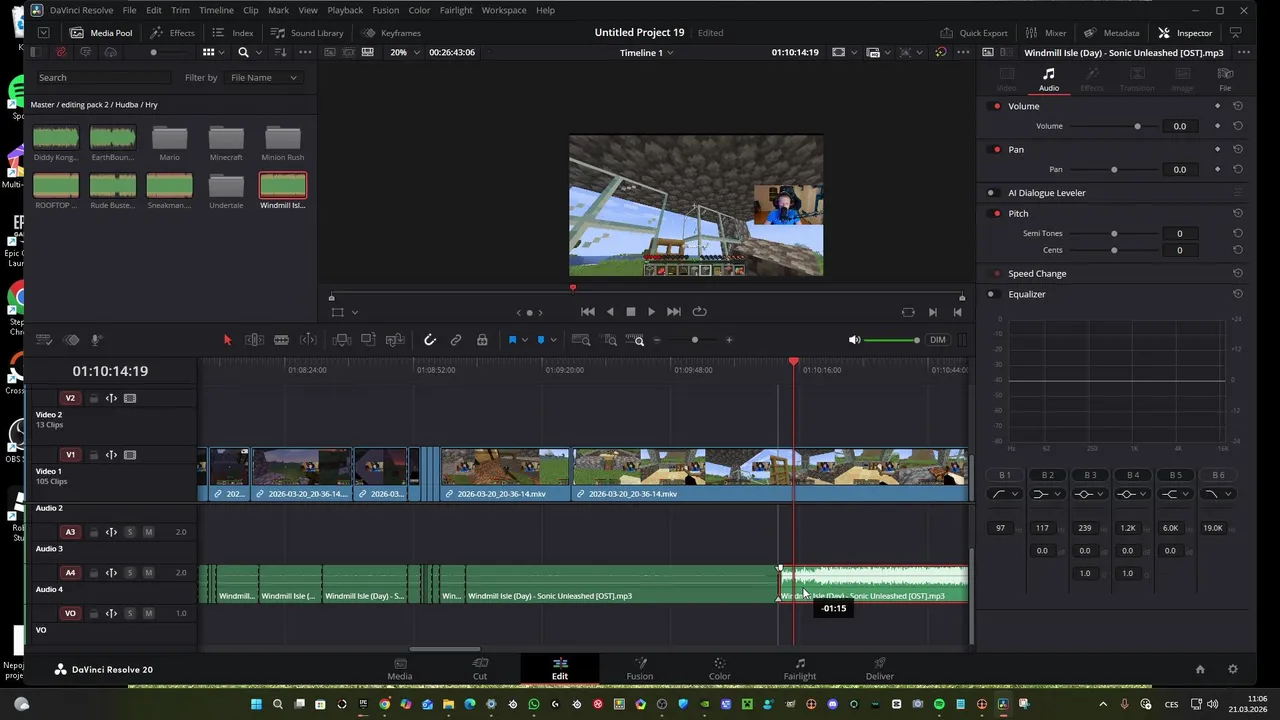Click the Replace Clip icon
The image size is (1280, 720).
coord(395,340)
